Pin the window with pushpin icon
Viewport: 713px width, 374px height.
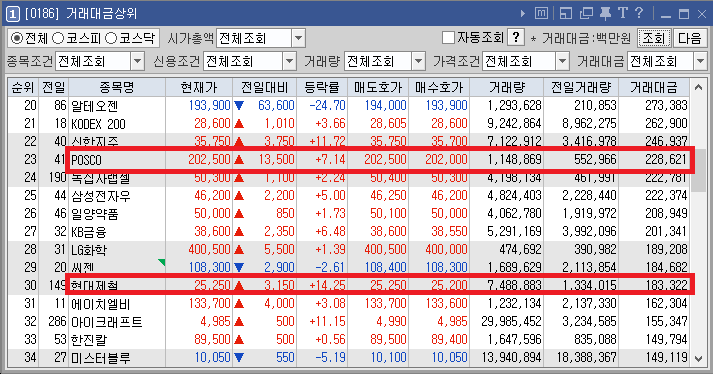tap(605, 14)
